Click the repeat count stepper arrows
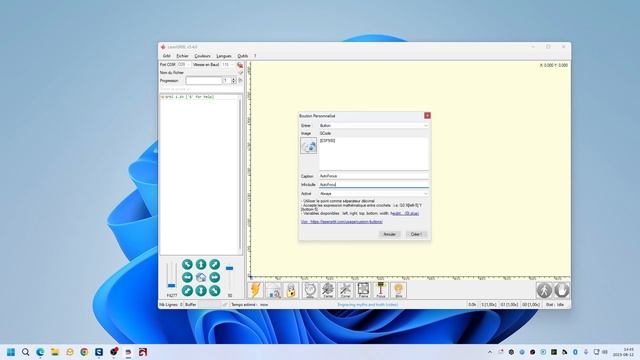640x360 pixels. (234, 81)
